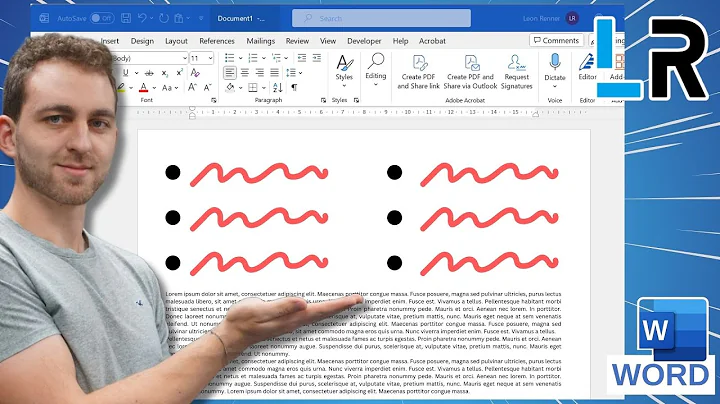Image resolution: width=720 pixels, height=404 pixels.
Task: Select Align Right
Action: tap(259, 73)
